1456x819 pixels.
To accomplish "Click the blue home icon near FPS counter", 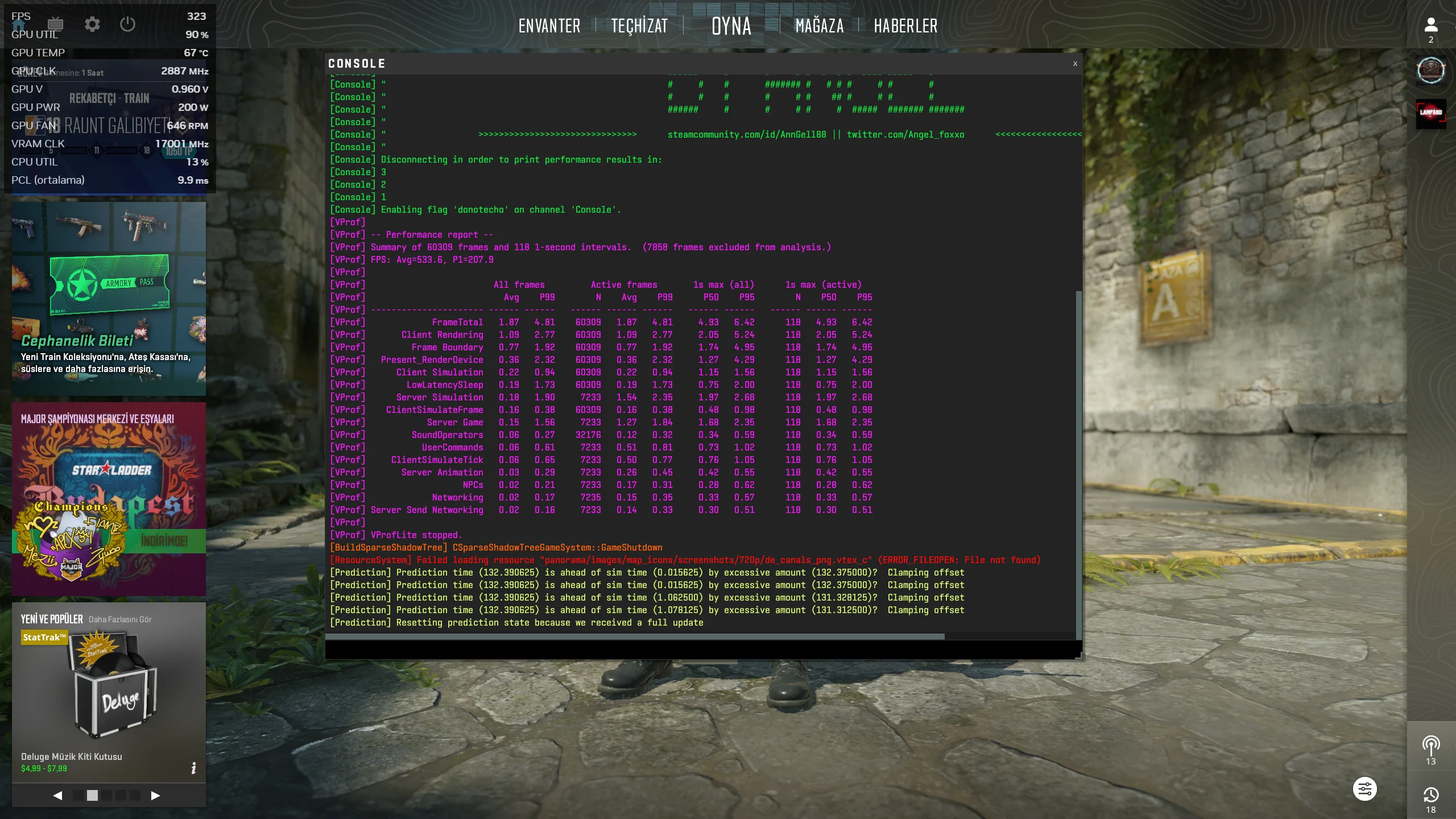I will coord(20,24).
